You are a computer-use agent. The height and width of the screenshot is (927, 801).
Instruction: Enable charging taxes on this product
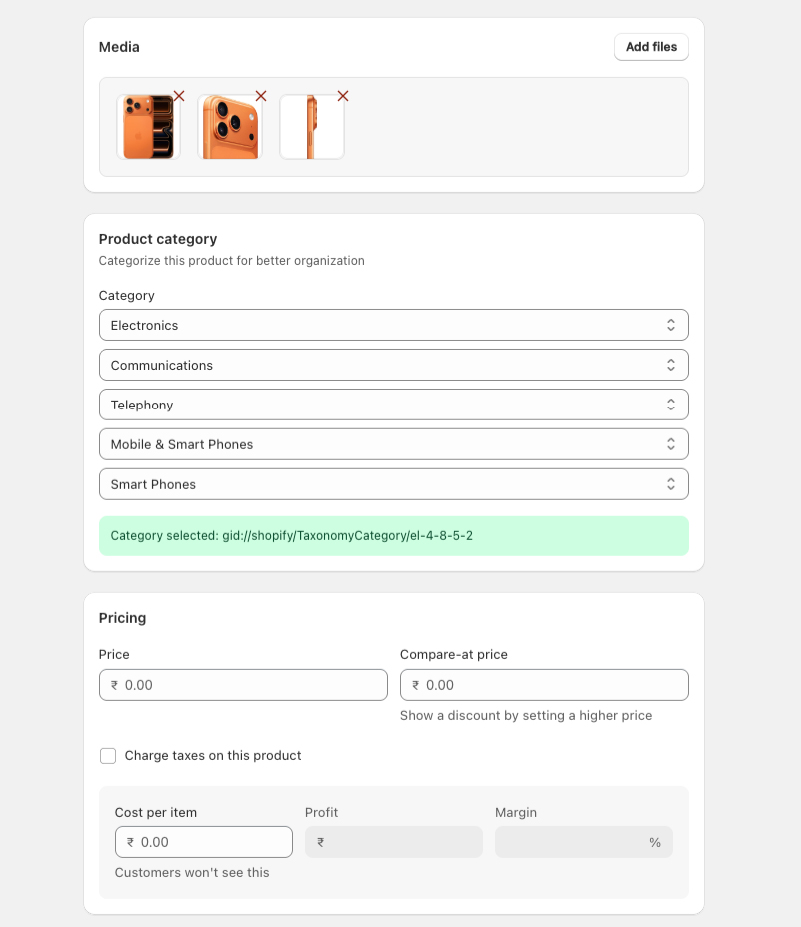click(x=108, y=755)
